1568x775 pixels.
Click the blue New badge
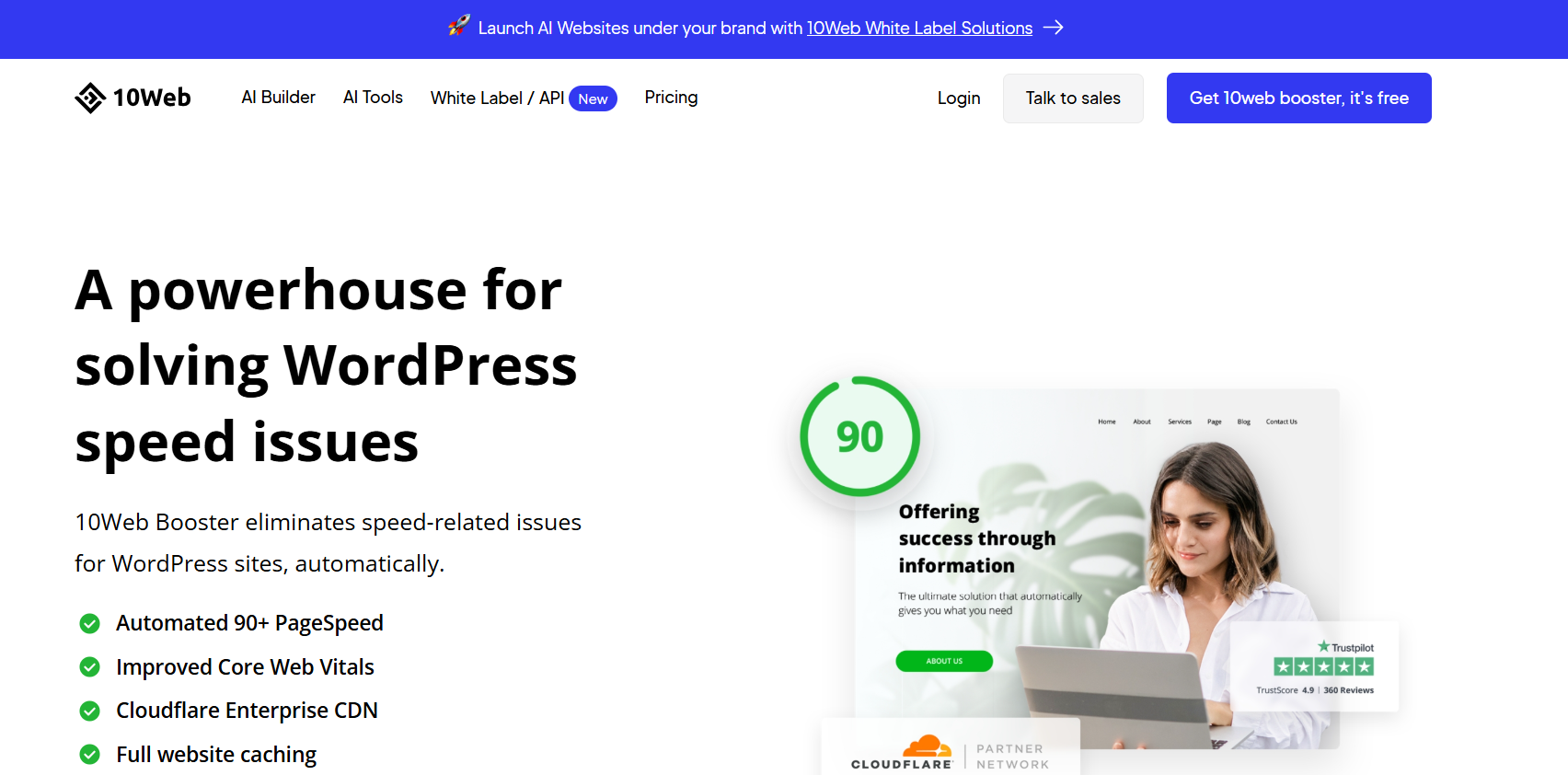593,98
